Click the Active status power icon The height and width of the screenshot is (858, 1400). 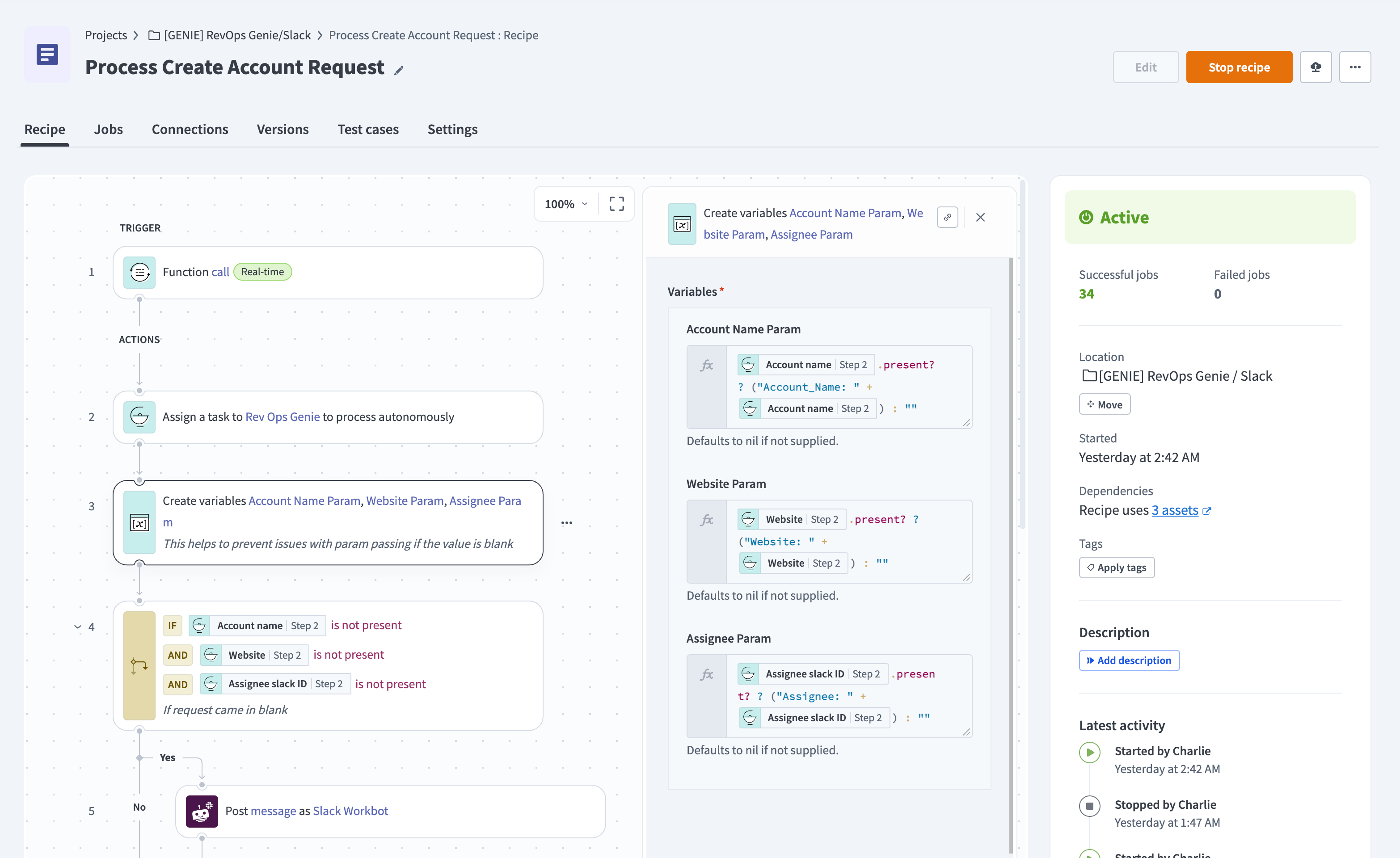tap(1086, 217)
